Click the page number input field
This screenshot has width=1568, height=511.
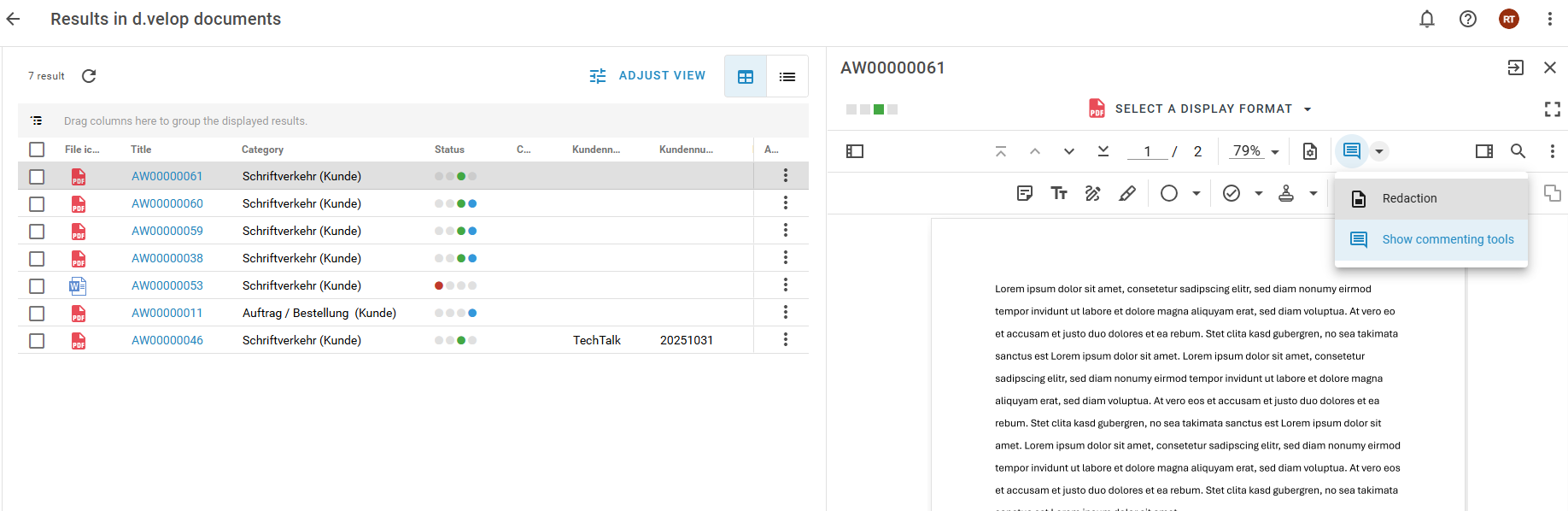pyautogui.click(x=1147, y=151)
